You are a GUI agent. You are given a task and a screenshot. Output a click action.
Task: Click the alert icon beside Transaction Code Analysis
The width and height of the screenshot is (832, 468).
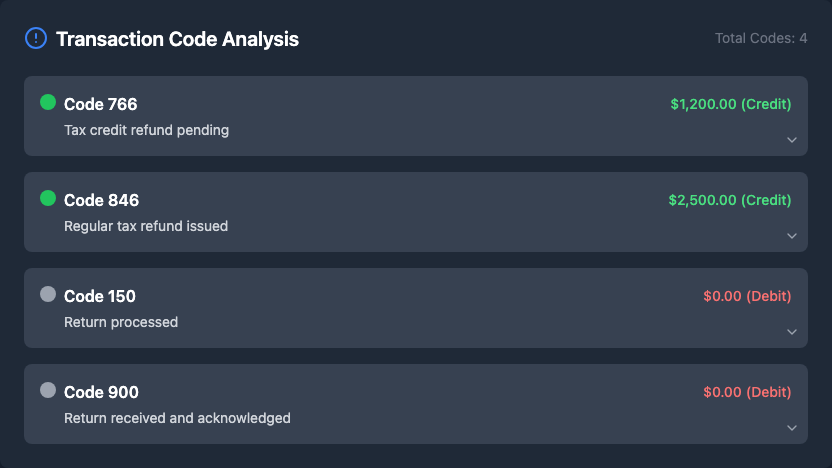click(x=35, y=39)
